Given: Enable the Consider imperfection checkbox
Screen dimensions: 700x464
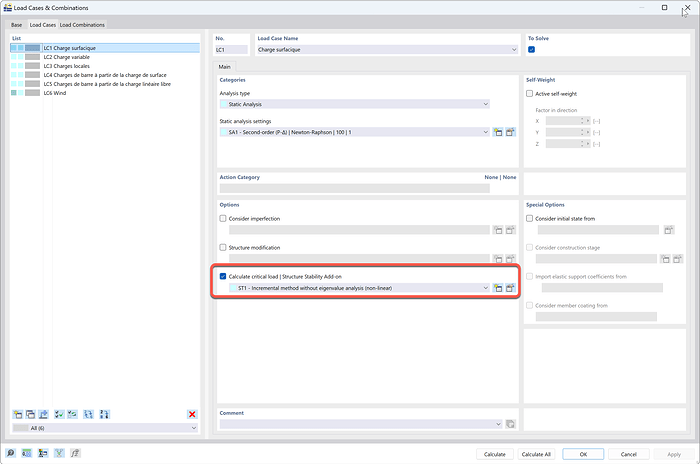Looking at the screenshot, I should tap(224, 218).
